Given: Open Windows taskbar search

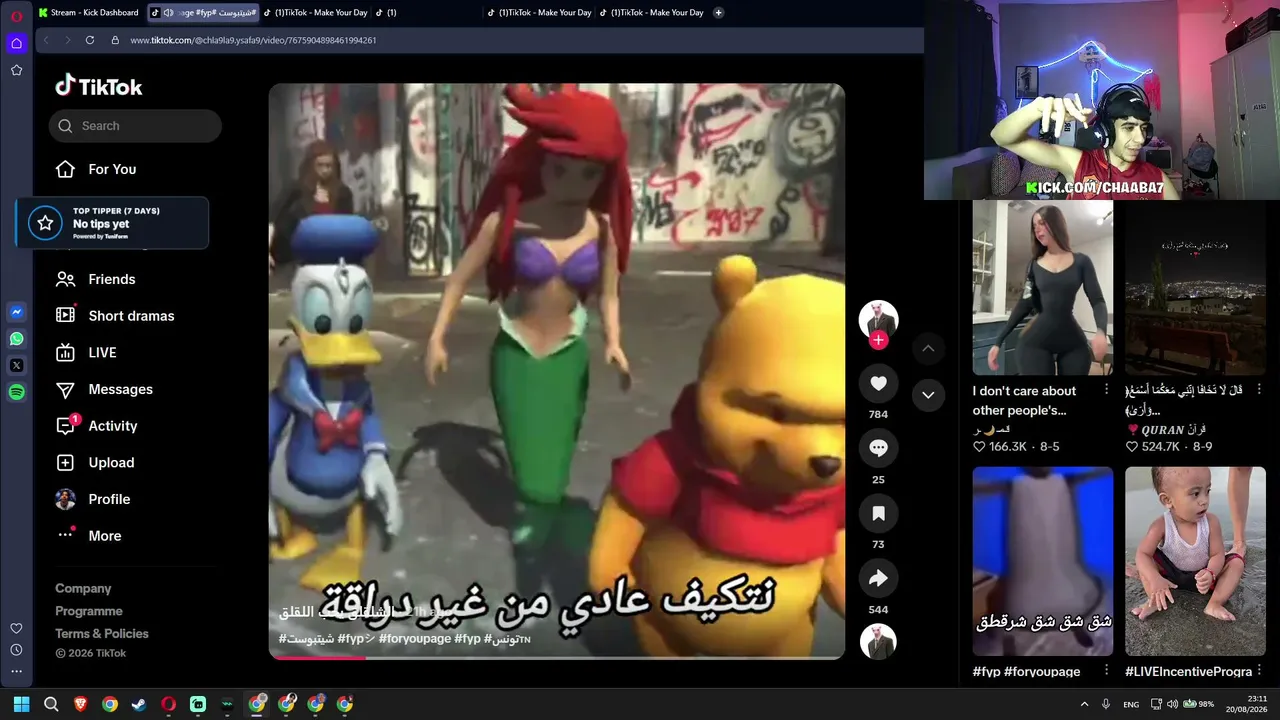Looking at the screenshot, I should pyautogui.click(x=51, y=704).
